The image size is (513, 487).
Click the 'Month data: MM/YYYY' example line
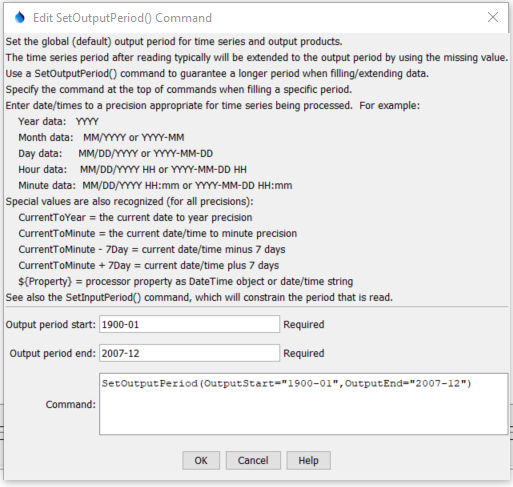[101, 137]
